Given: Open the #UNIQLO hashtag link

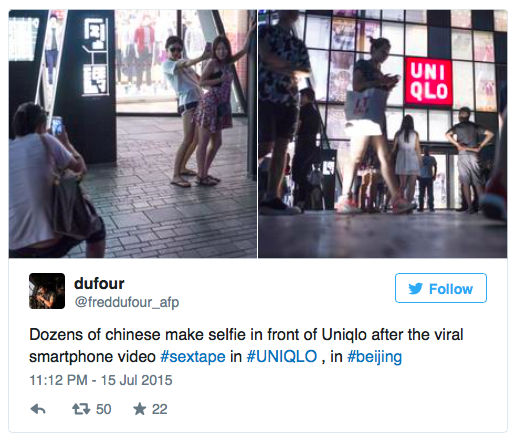Looking at the screenshot, I should tap(282, 356).
